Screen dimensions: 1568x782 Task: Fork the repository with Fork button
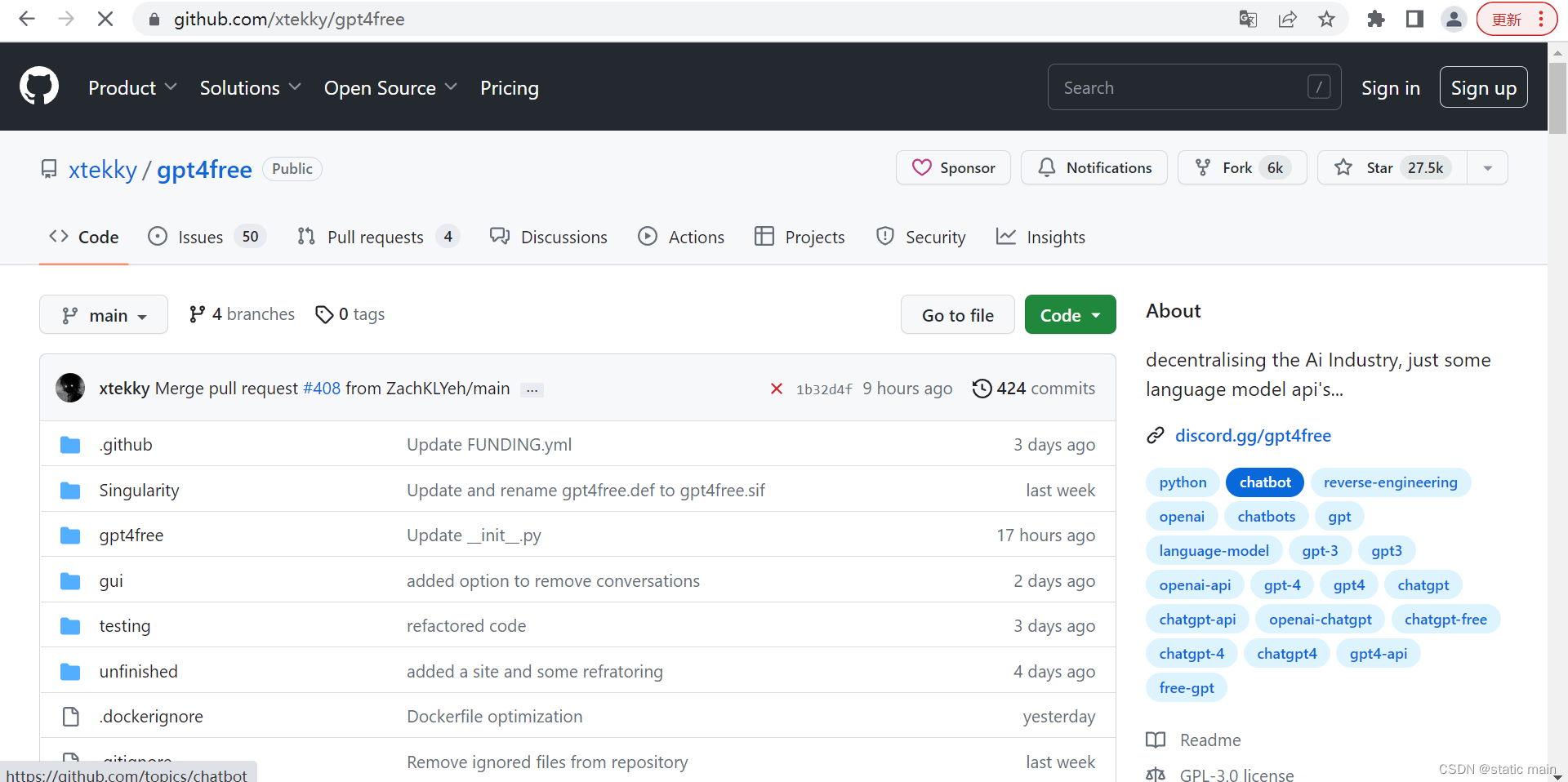click(x=1242, y=167)
